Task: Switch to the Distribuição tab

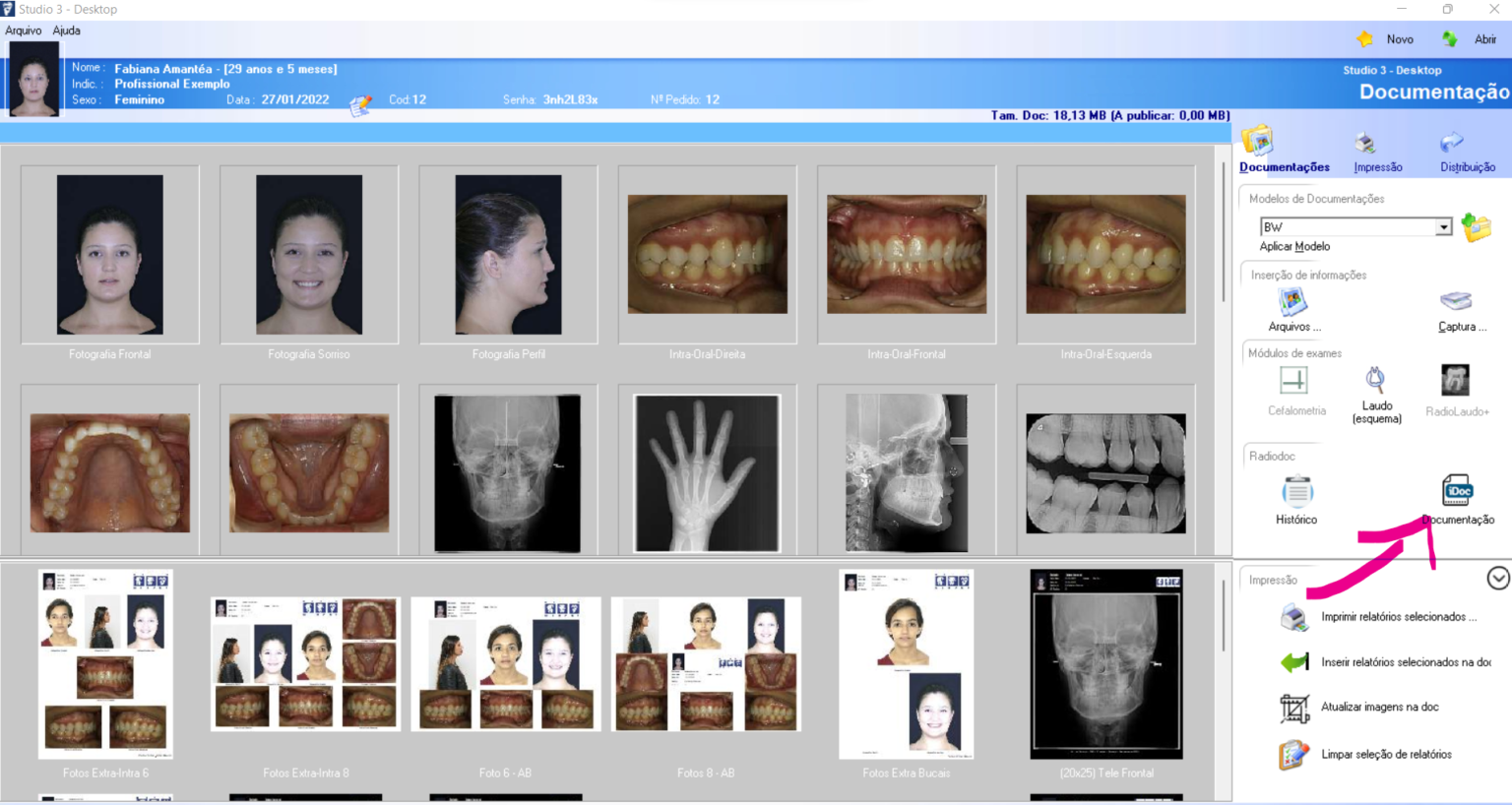Action: point(1467,152)
